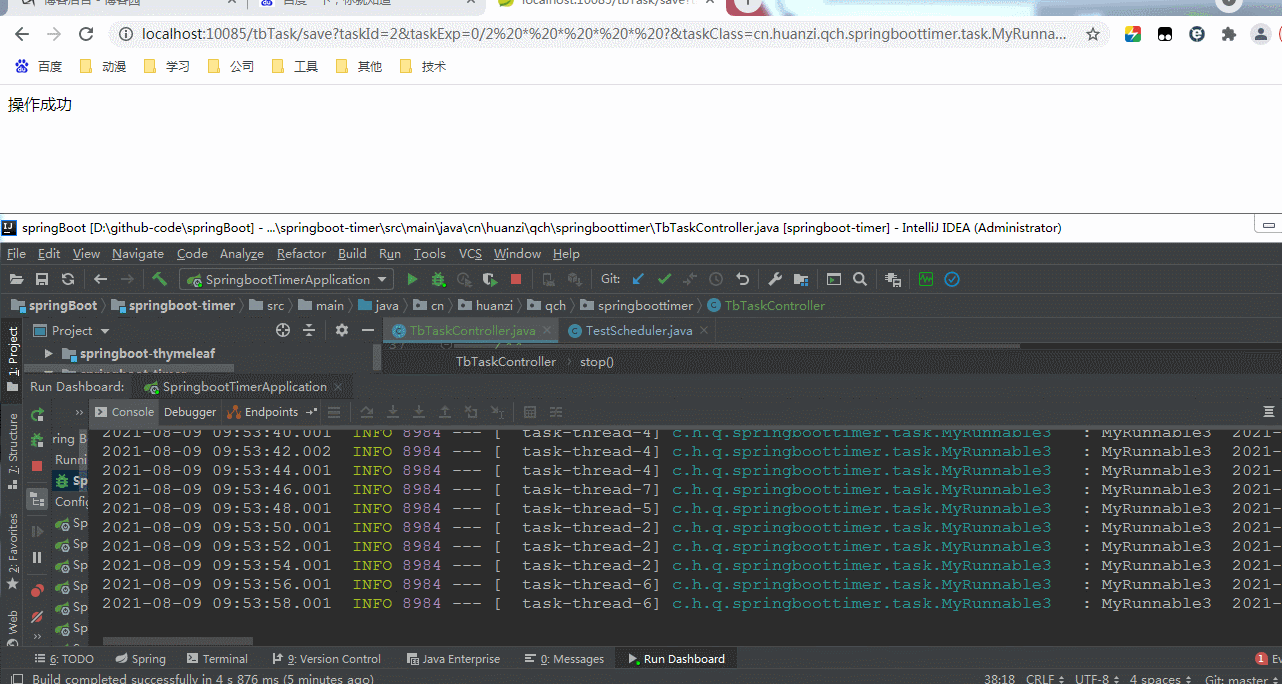Click the browser address bar URL
This screenshot has height=684, width=1282.
click(x=604, y=34)
